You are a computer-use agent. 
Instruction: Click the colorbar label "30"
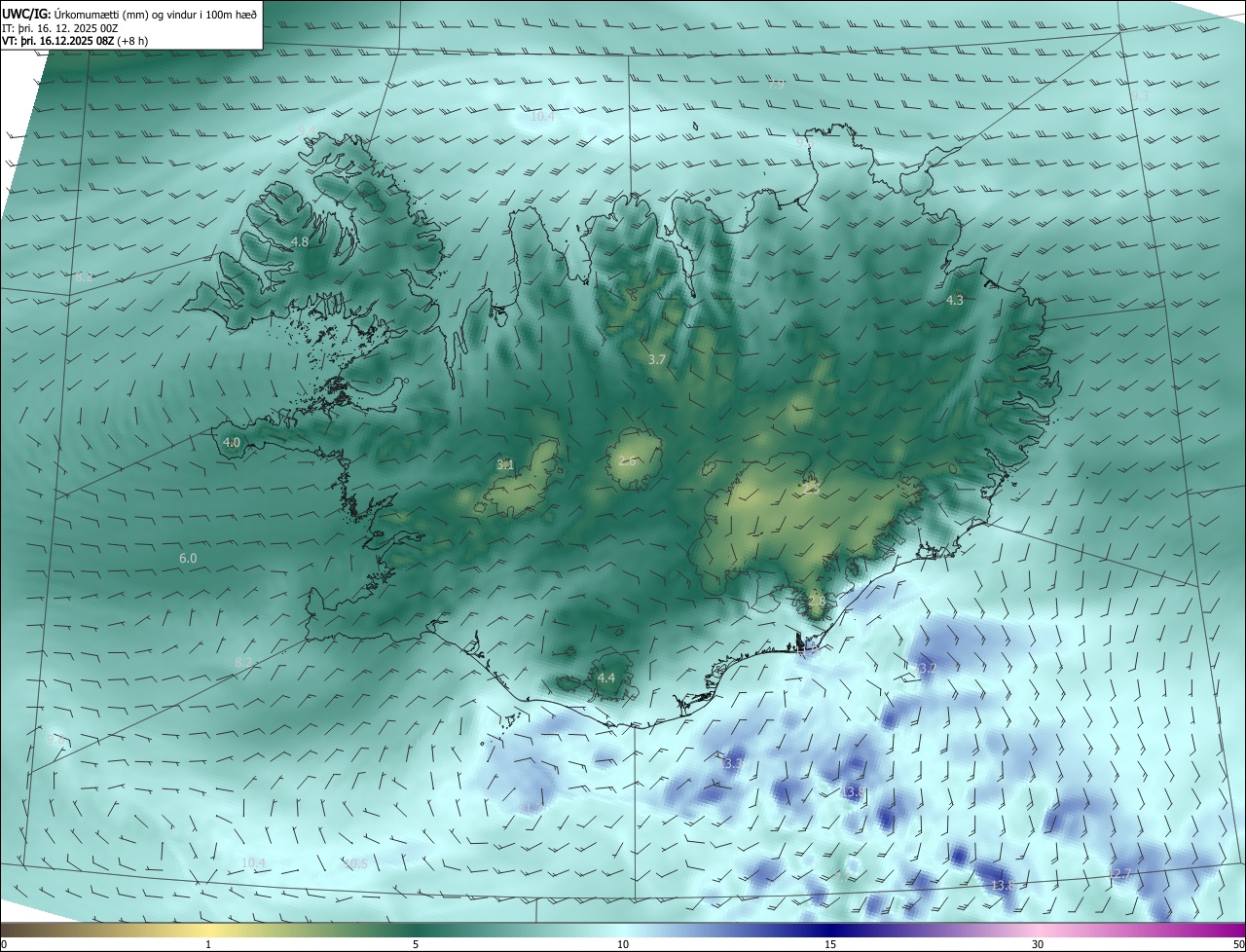click(x=1038, y=944)
